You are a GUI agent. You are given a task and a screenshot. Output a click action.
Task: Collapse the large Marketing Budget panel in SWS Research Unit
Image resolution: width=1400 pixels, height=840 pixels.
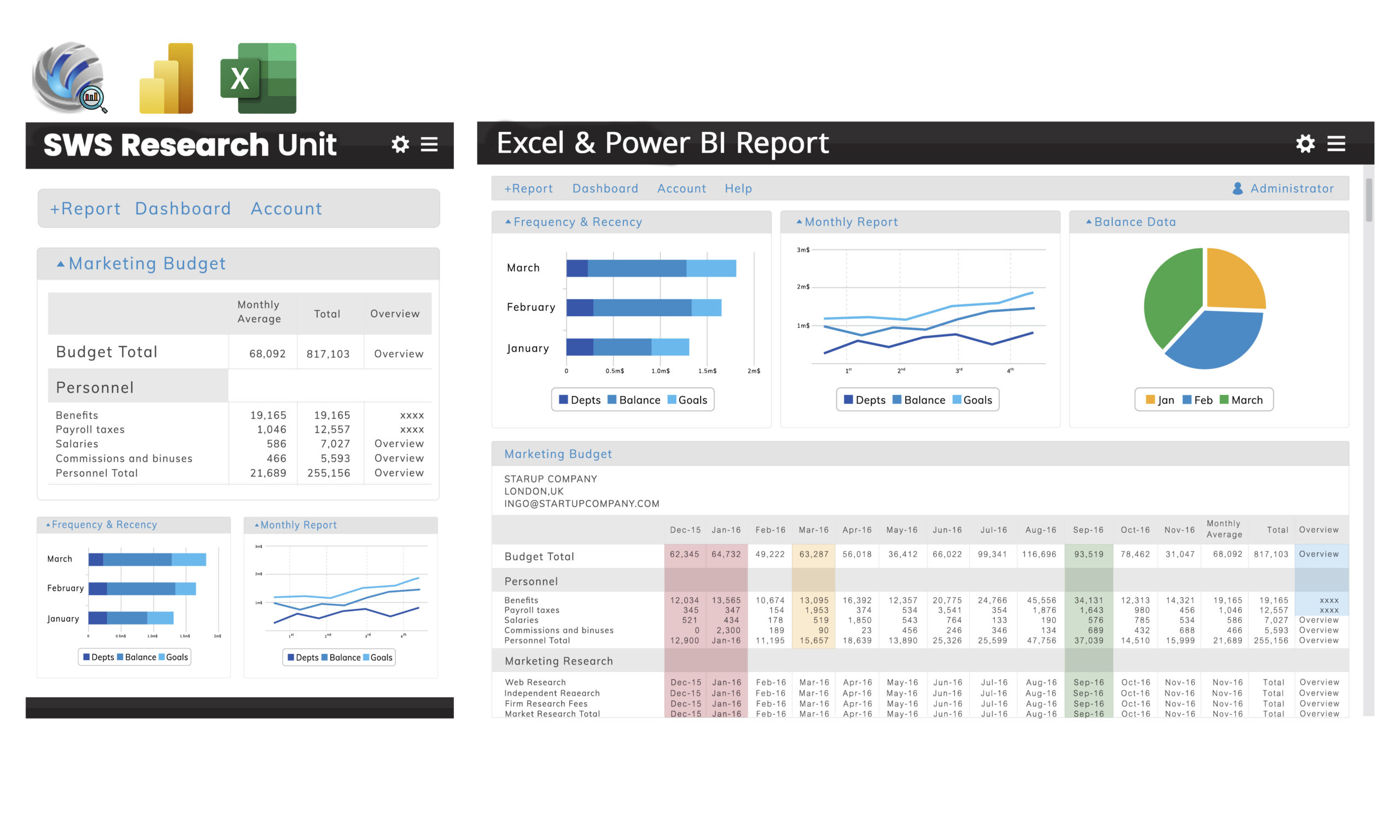coord(61,264)
